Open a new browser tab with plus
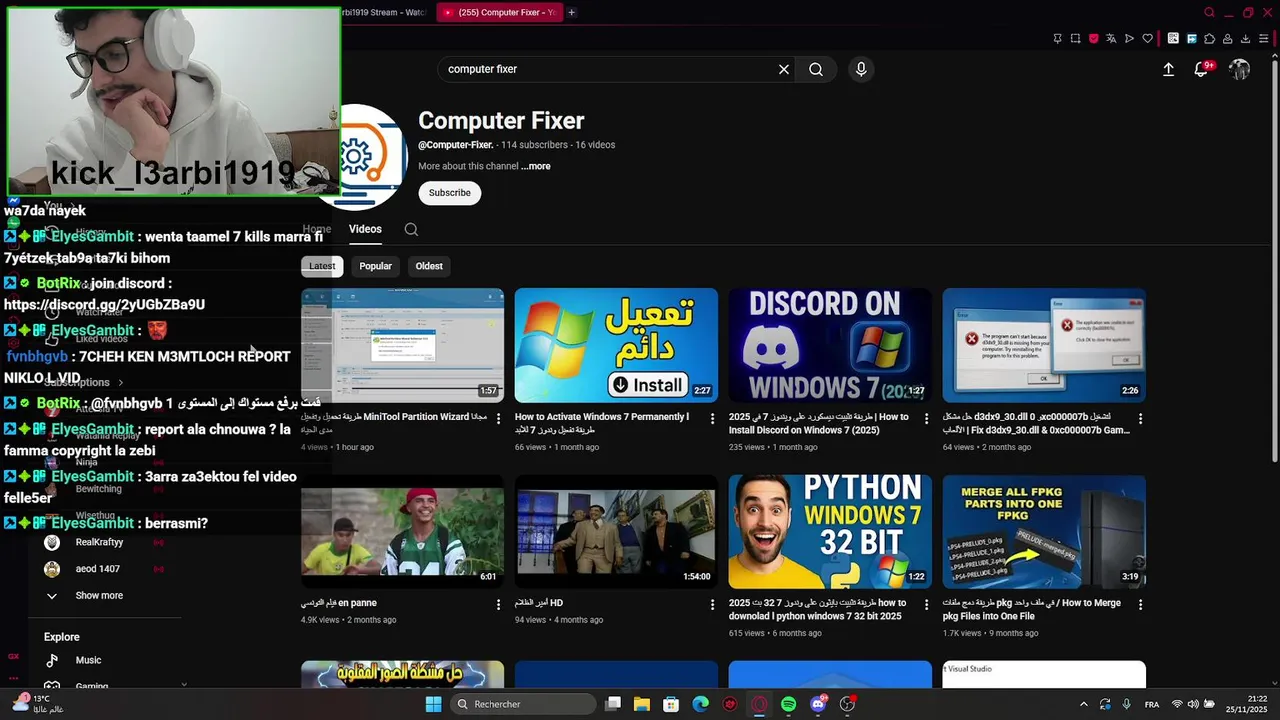This screenshot has height=720, width=1280. point(571,12)
